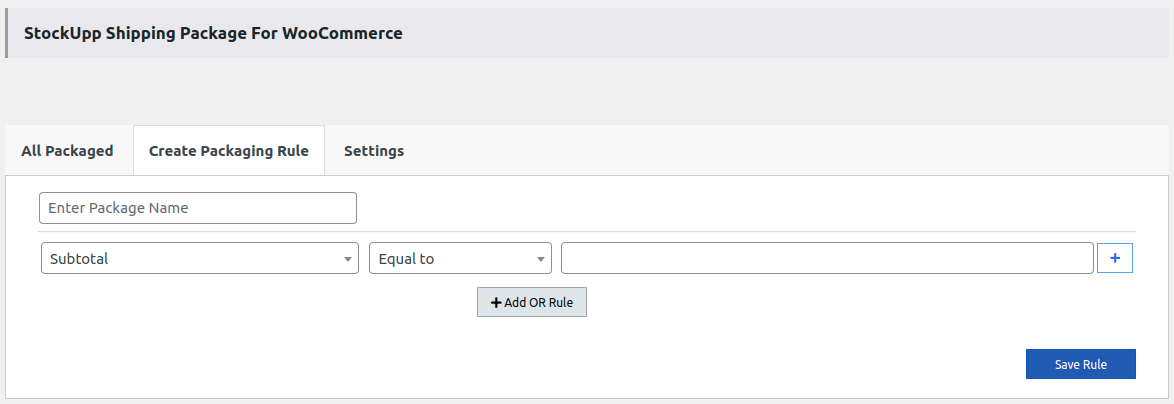Viewport: 1174px width, 404px height.
Task: Expand the Equal to dropdown arrow
Action: point(540,259)
